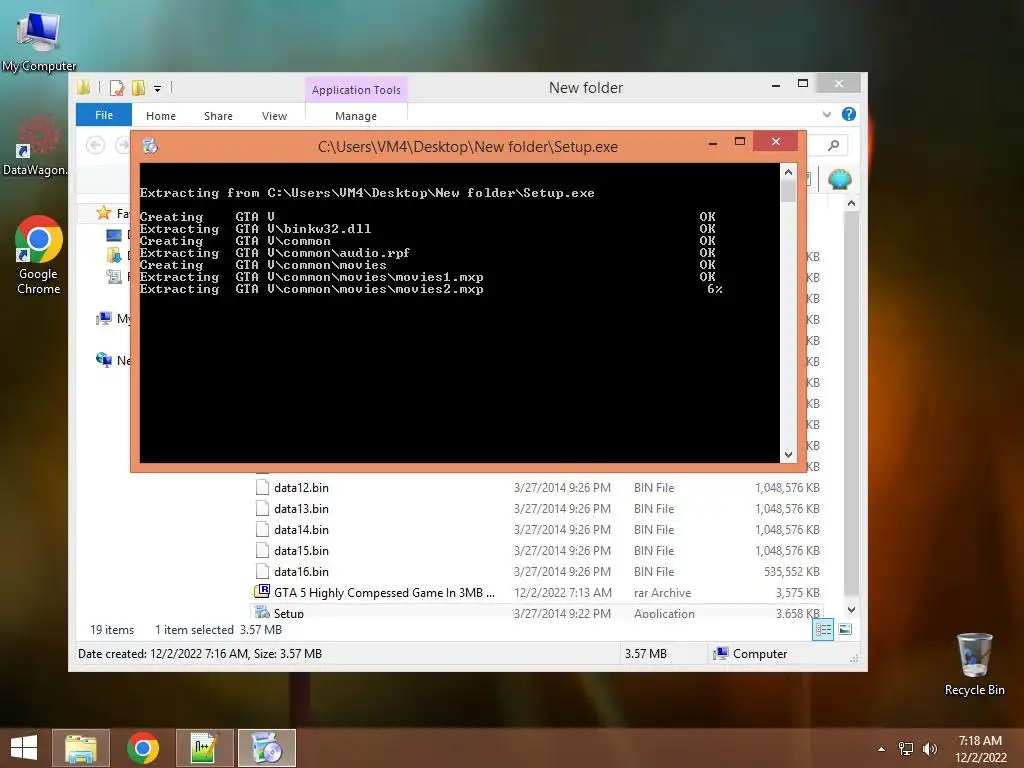Image resolution: width=1024 pixels, height=768 pixels.
Task: Open My Computer desktop icon
Action: [x=39, y=40]
